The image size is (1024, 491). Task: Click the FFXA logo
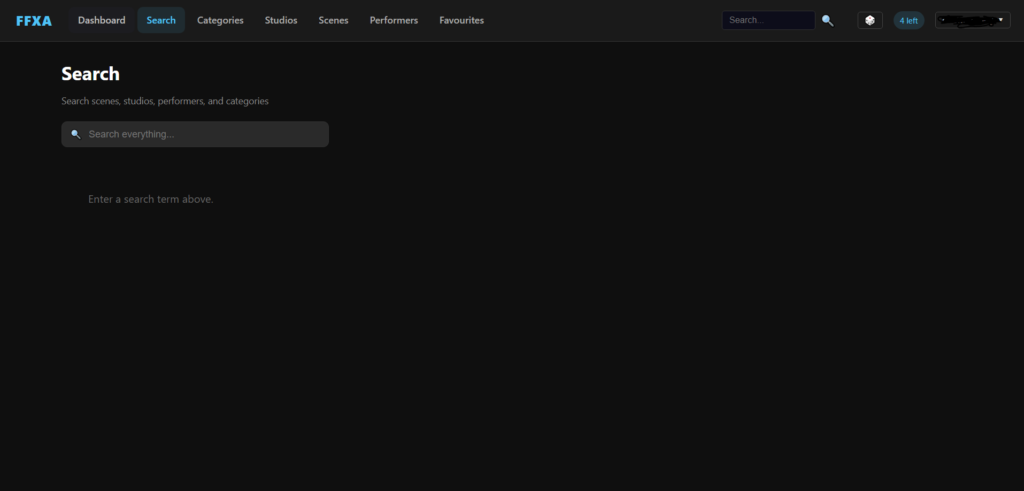point(34,20)
